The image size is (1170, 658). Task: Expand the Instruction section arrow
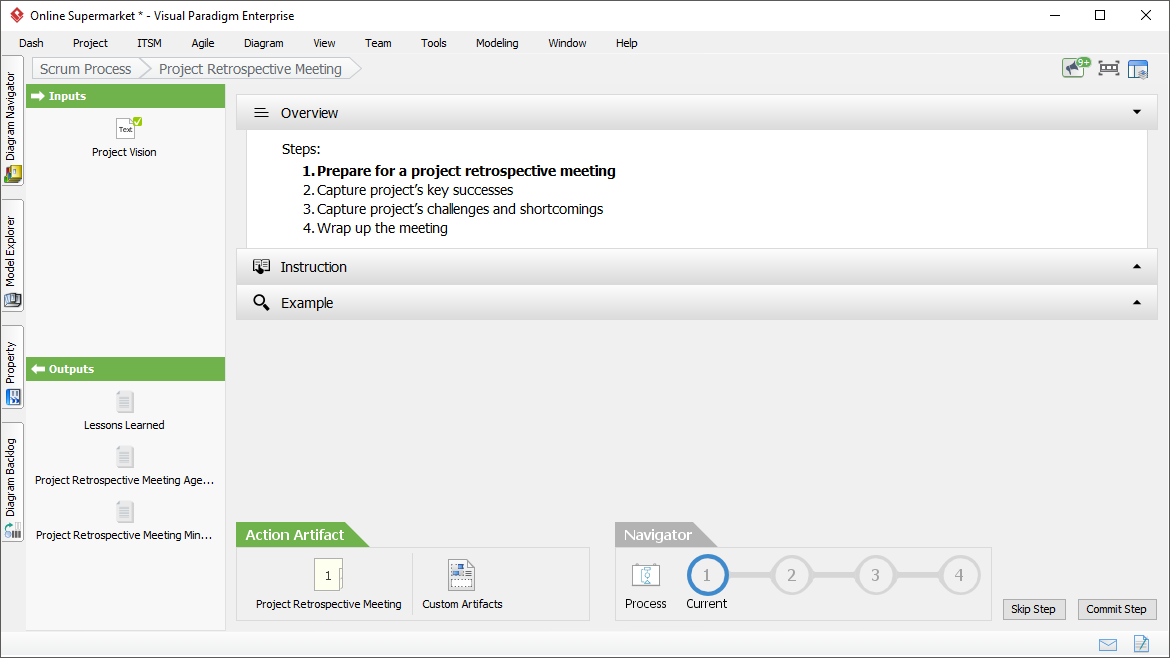1137,266
